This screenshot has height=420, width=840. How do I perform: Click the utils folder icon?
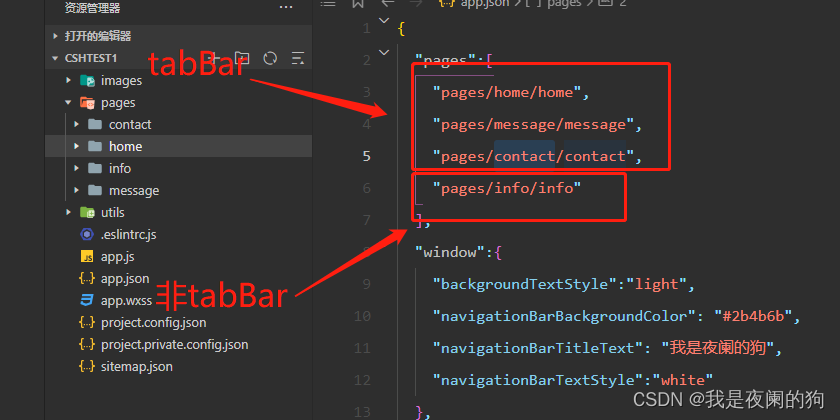[x=87, y=213]
